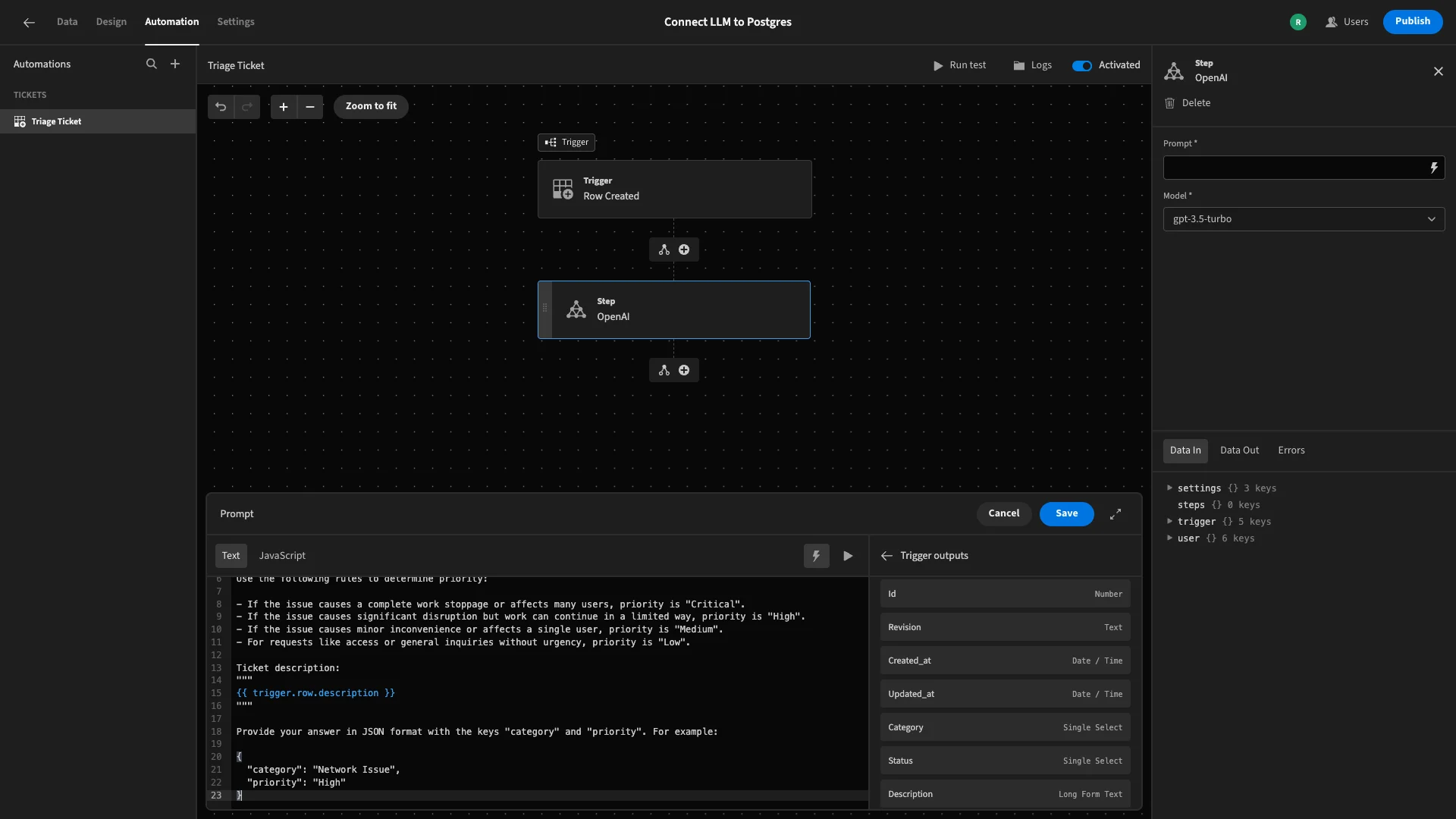This screenshot has width=1456, height=819.
Task: Insert the Category Single Select binding
Action: coord(1005,727)
